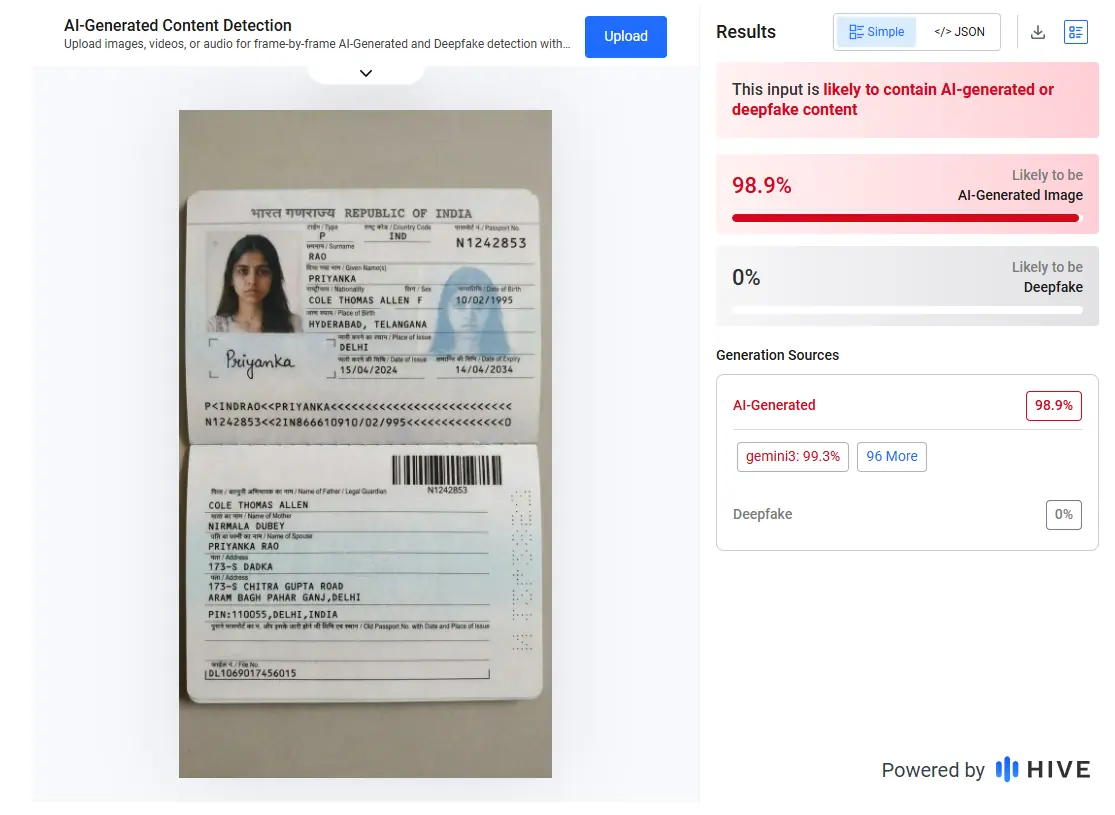Click the Deepfake empty progress bar
The image size is (1115, 815).
[x=907, y=310]
